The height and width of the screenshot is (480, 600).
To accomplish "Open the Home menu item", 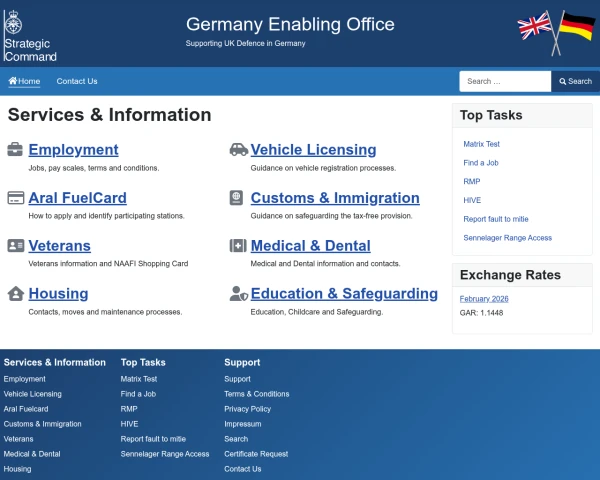I will tap(24, 81).
